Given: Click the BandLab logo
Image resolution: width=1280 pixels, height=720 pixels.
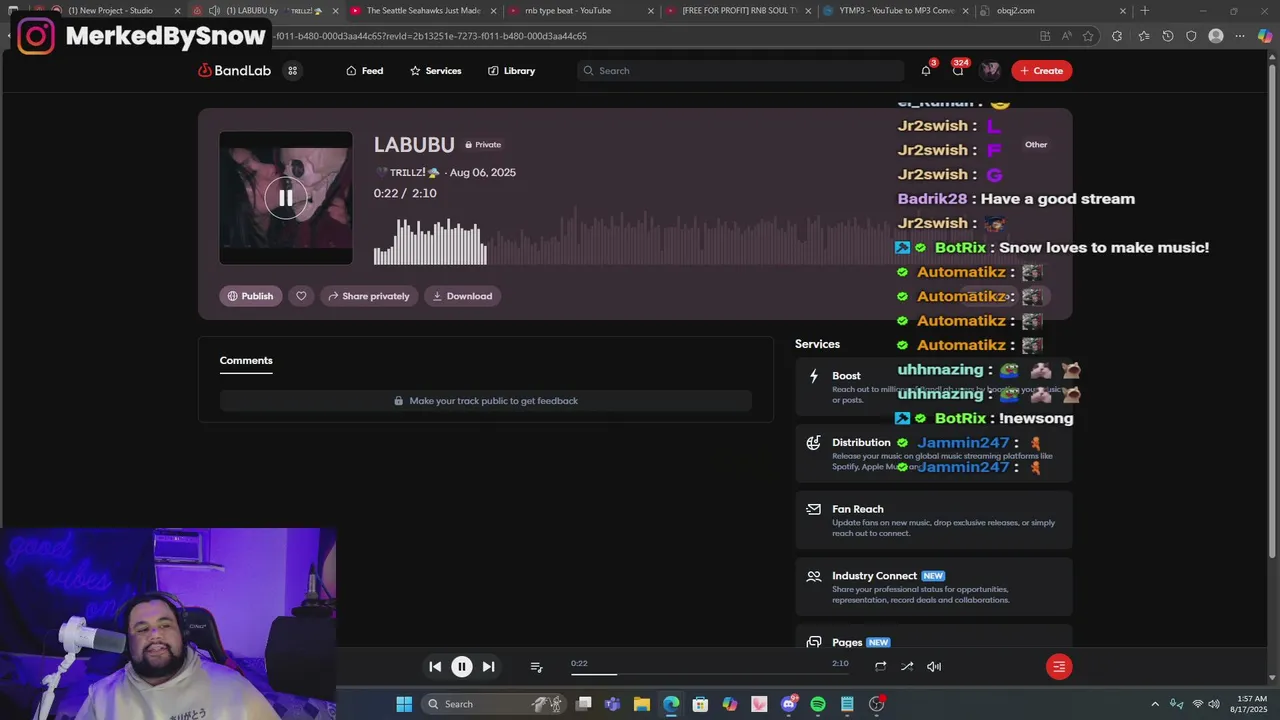Looking at the screenshot, I should tap(234, 71).
